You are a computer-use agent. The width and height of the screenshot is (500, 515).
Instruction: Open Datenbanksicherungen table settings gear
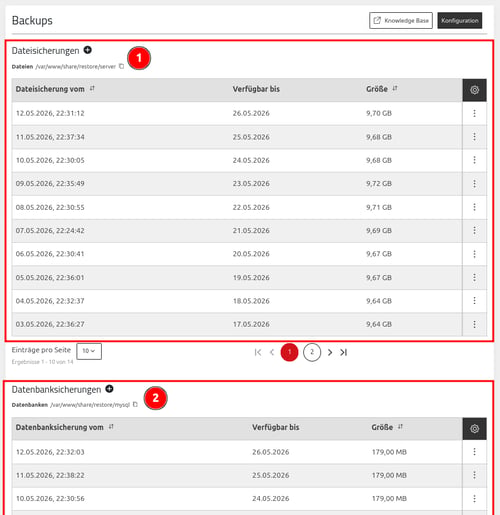[x=474, y=429]
